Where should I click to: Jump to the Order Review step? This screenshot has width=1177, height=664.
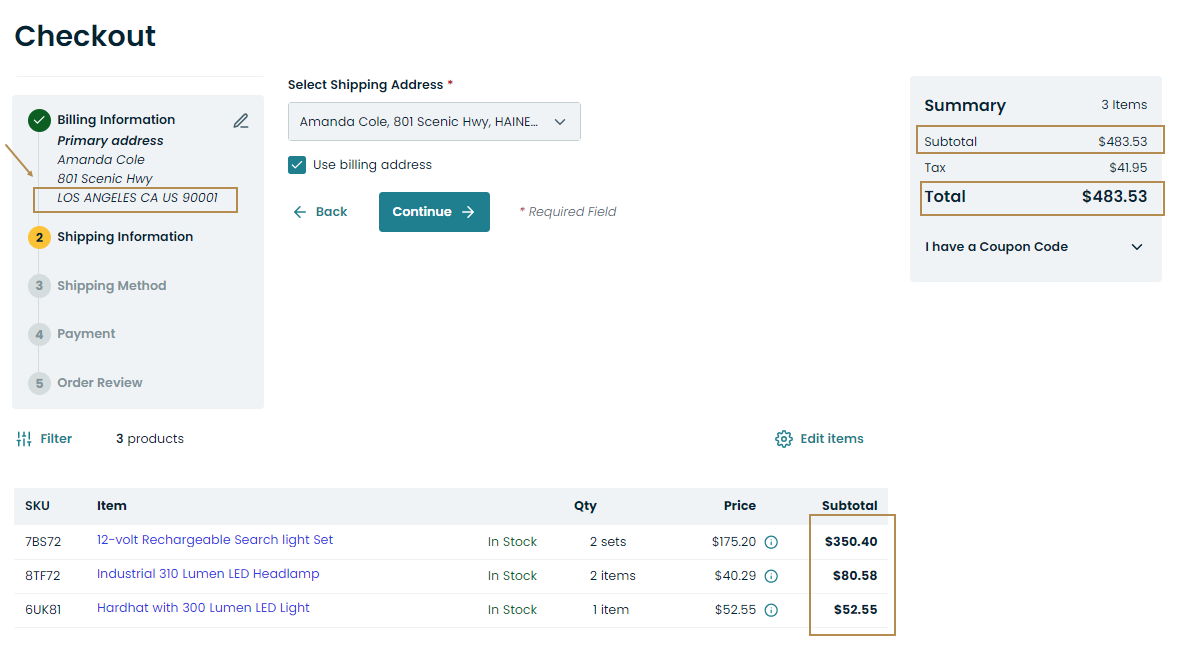(99, 383)
